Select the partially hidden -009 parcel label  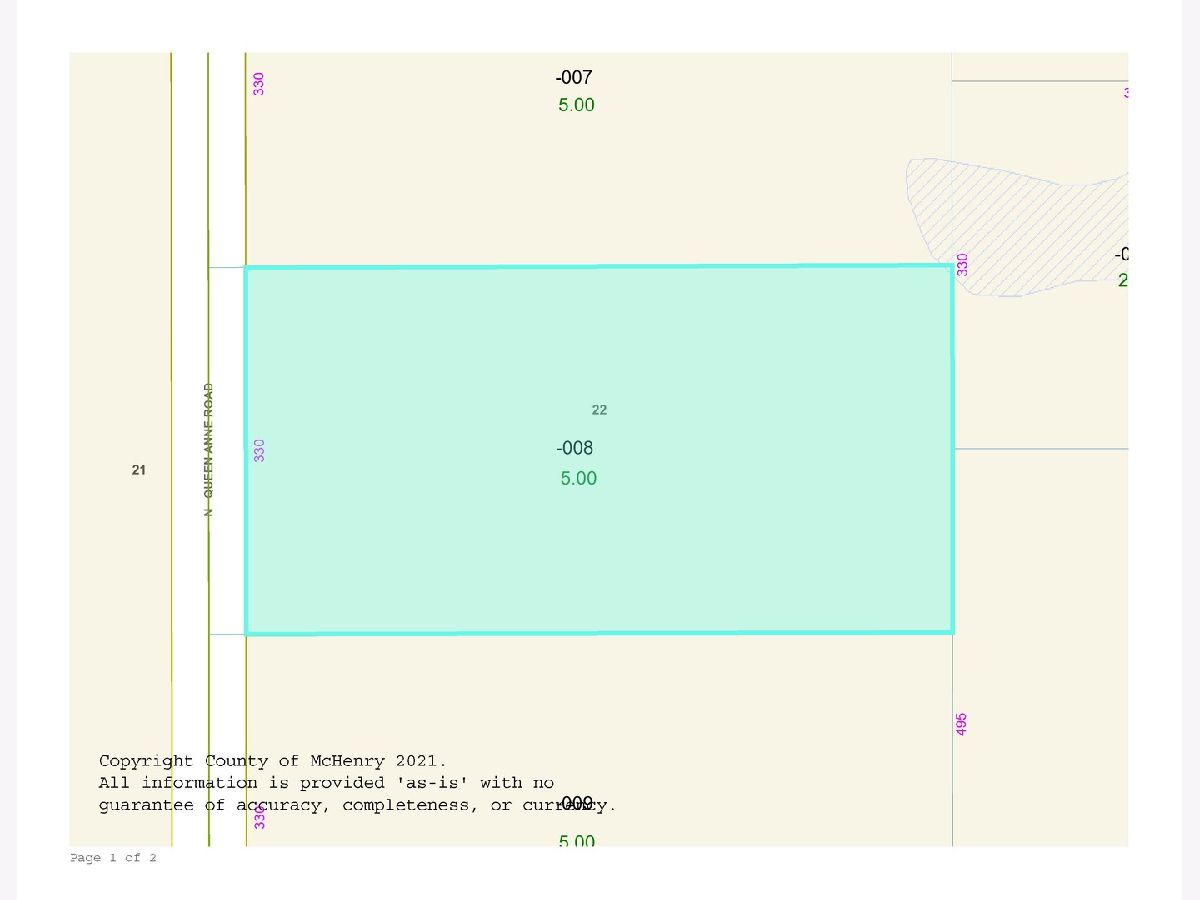[578, 802]
